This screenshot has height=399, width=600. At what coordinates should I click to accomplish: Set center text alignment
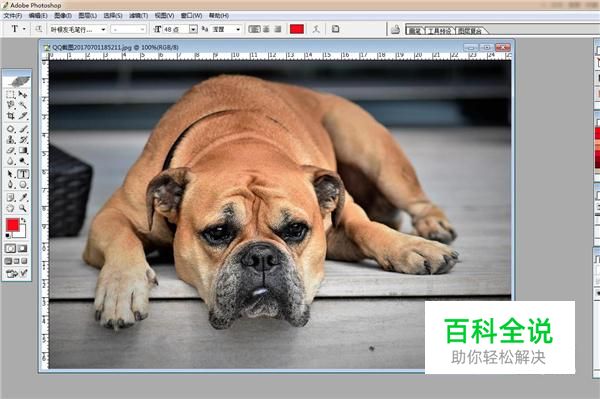pos(266,29)
